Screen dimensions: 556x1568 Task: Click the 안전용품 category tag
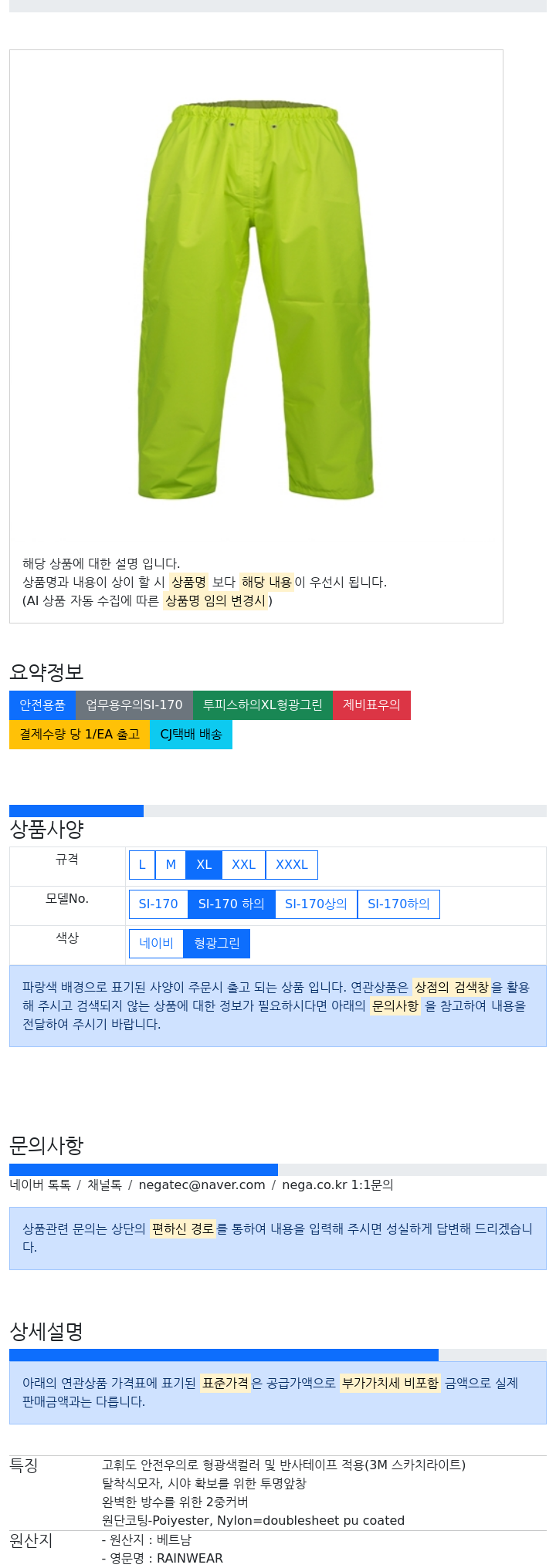tap(42, 705)
